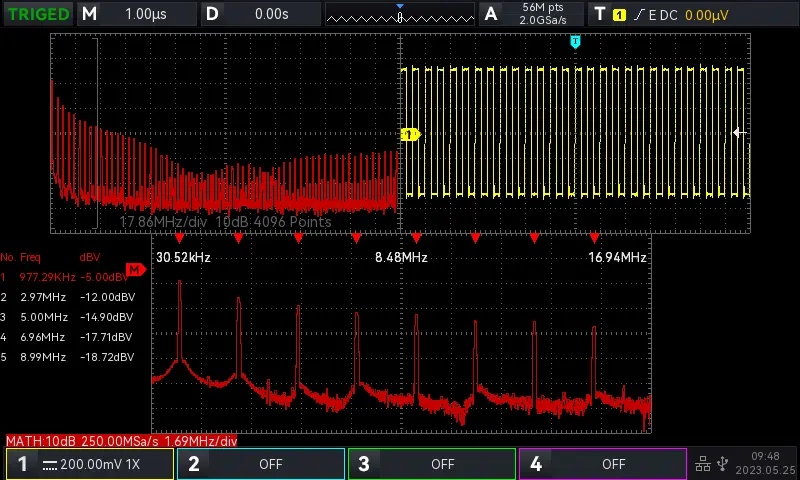Select the yellow channel 1 ground level marker
The height and width of the screenshot is (480, 800).
click(409, 134)
